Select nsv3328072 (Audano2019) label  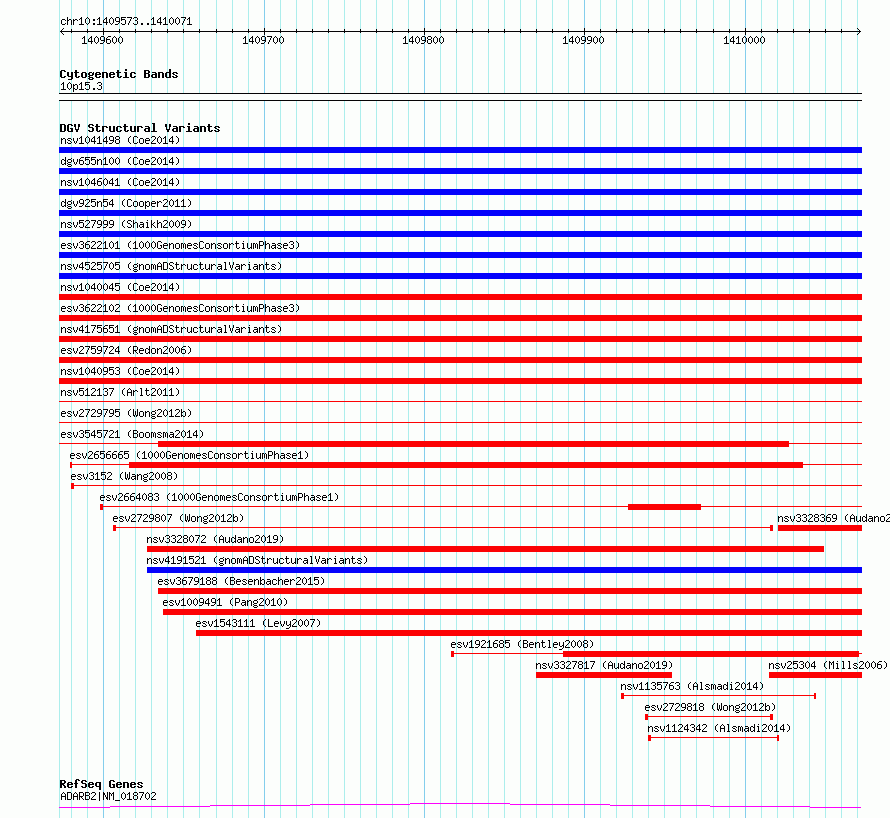click(215, 539)
